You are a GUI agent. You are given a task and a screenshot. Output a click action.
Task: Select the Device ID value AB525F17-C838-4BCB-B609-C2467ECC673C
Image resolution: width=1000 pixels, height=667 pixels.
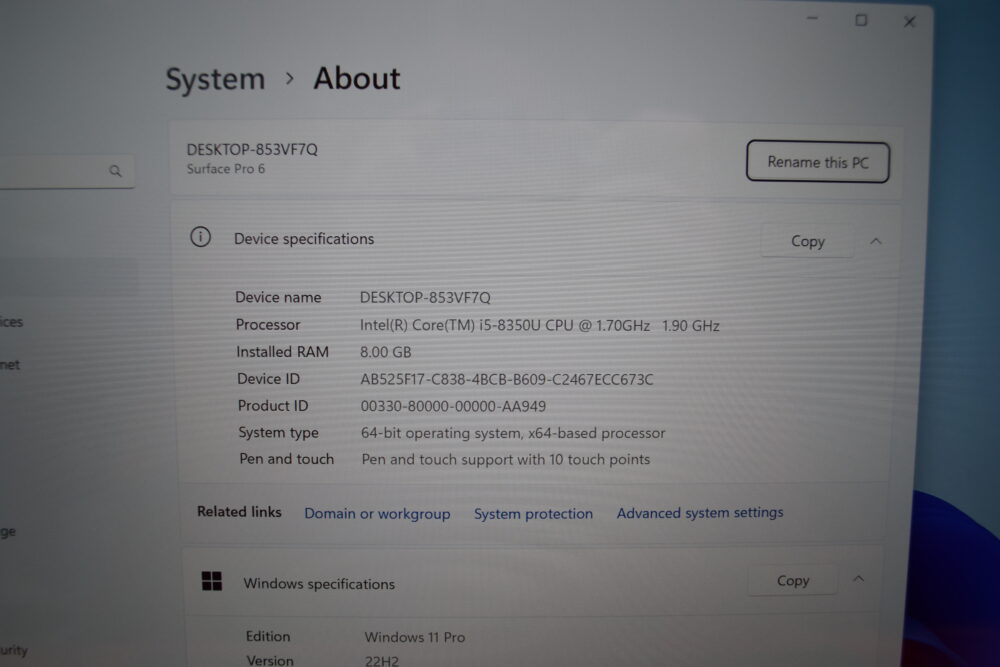pyautogui.click(x=506, y=379)
